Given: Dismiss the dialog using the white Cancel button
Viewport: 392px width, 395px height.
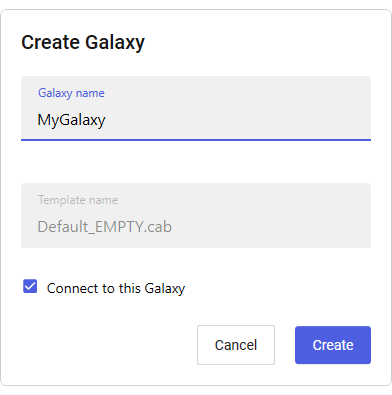Looking at the screenshot, I should 236,345.
